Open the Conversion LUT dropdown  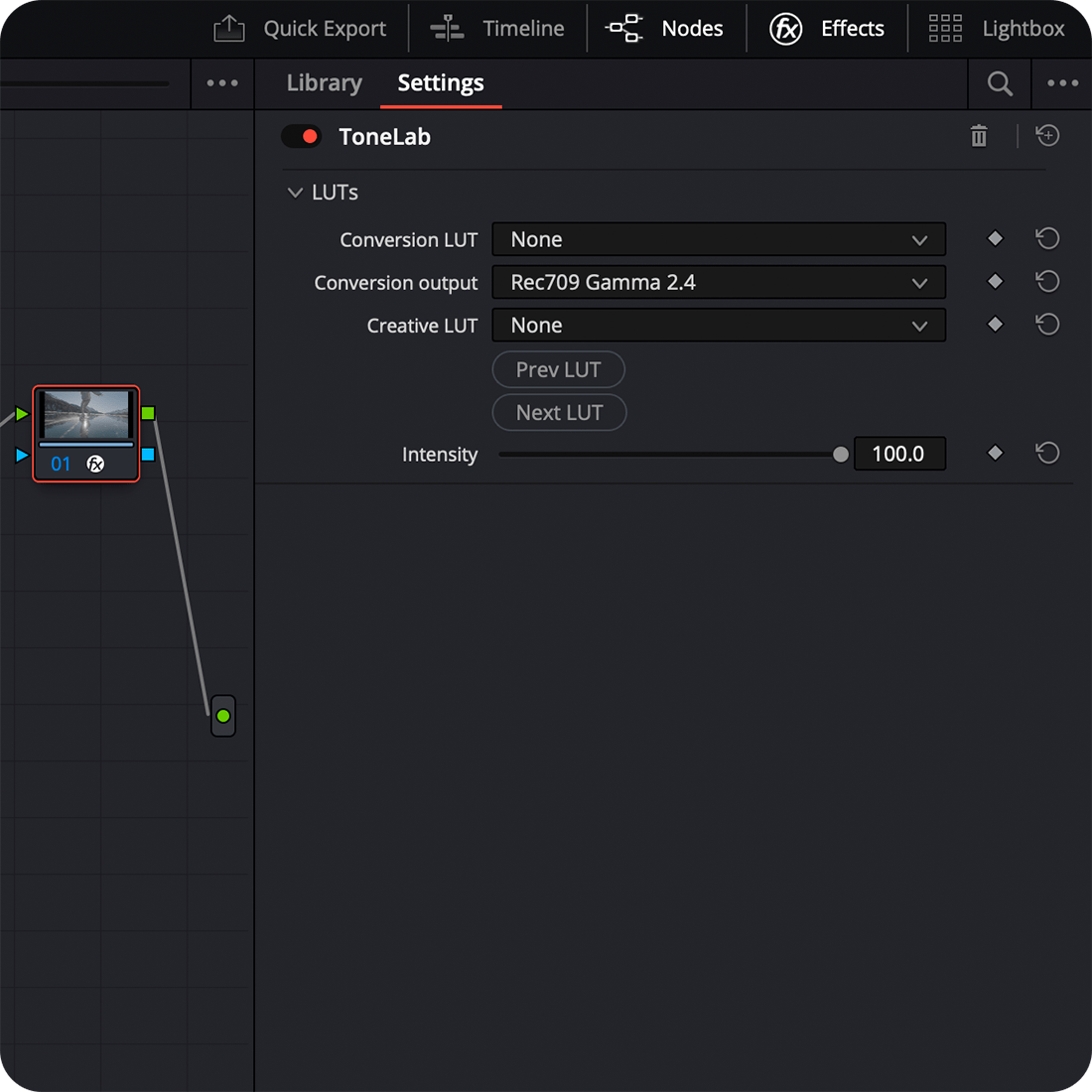[719, 239]
